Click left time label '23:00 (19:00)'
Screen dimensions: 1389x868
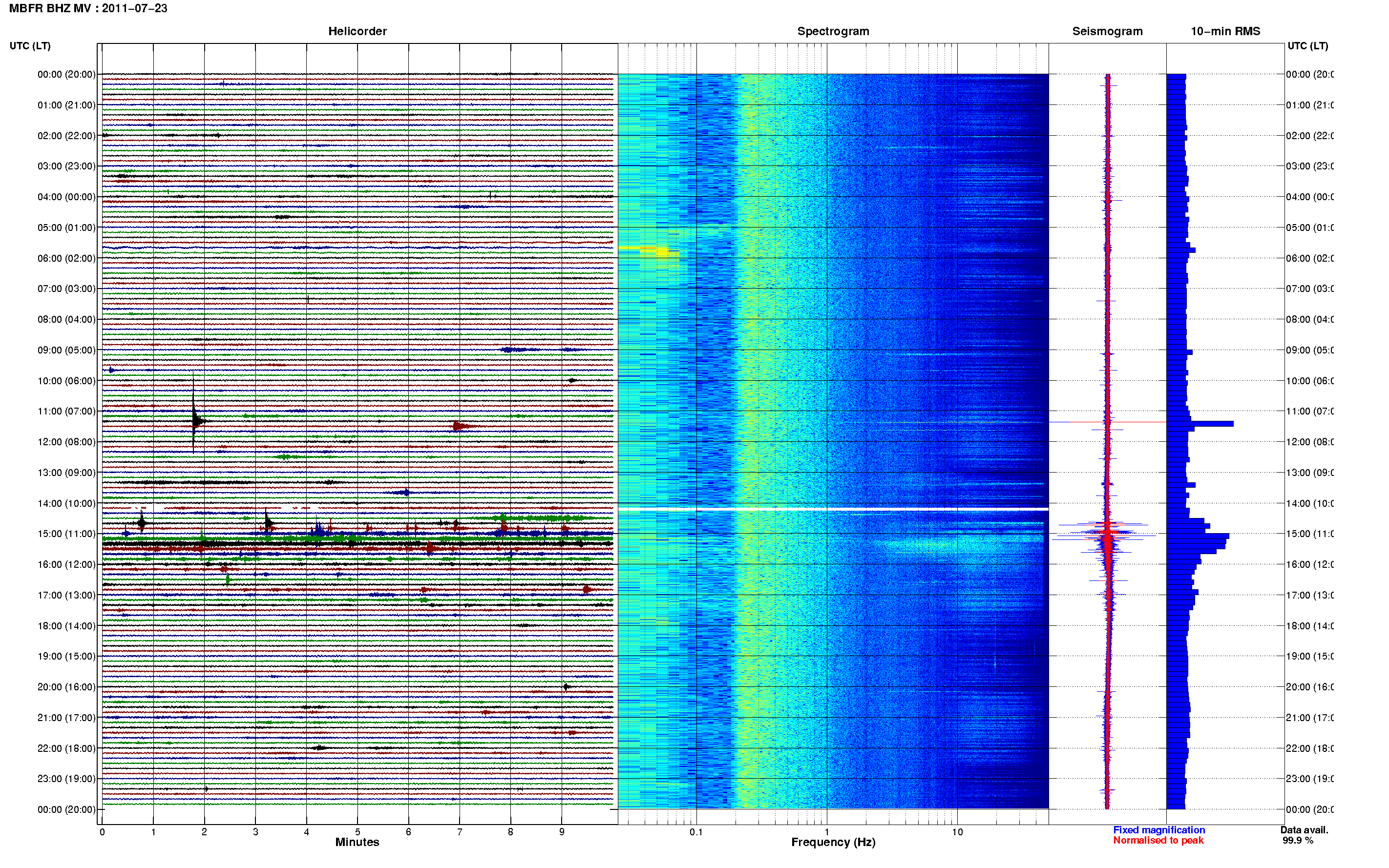[x=66, y=779]
